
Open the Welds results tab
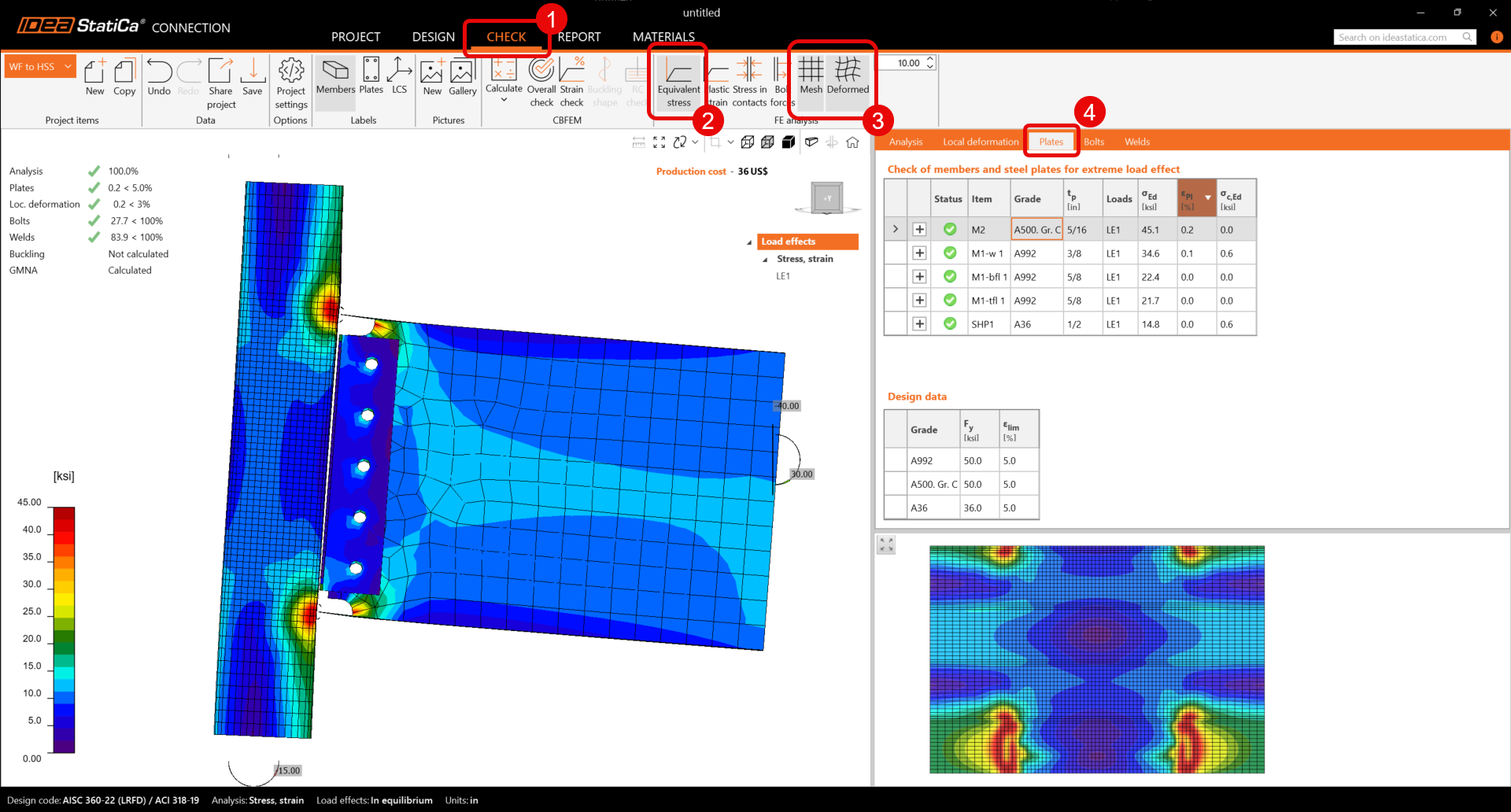pyautogui.click(x=1136, y=142)
